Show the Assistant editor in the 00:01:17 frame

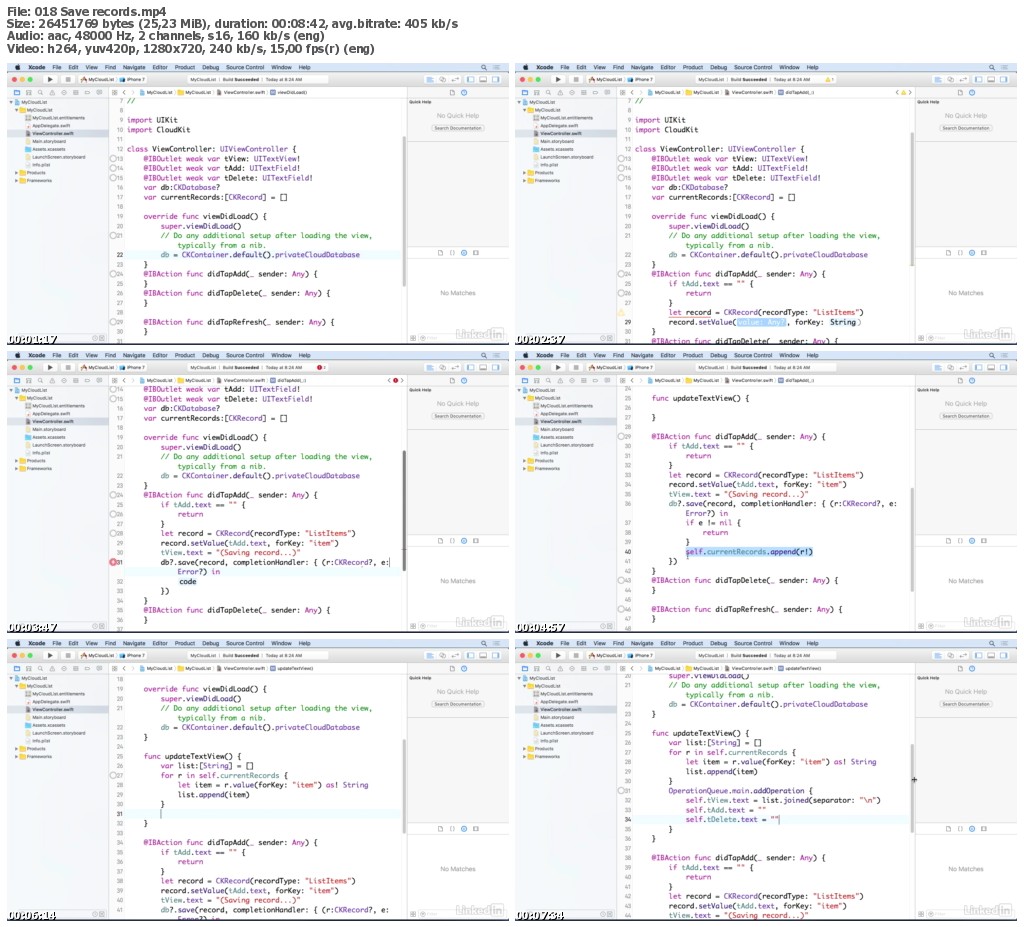pos(442,80)
